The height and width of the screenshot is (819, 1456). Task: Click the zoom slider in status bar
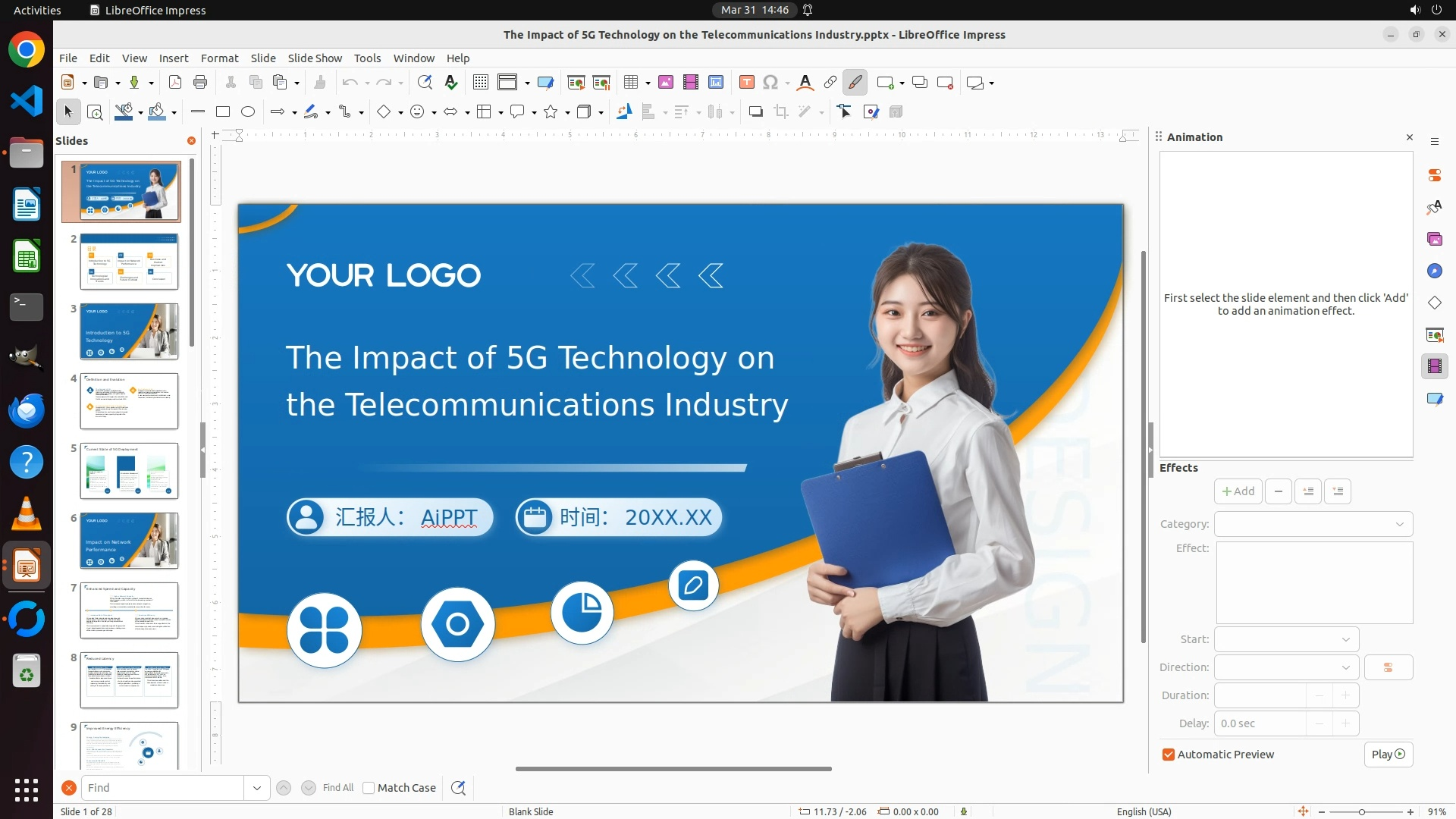(1362, 812)
